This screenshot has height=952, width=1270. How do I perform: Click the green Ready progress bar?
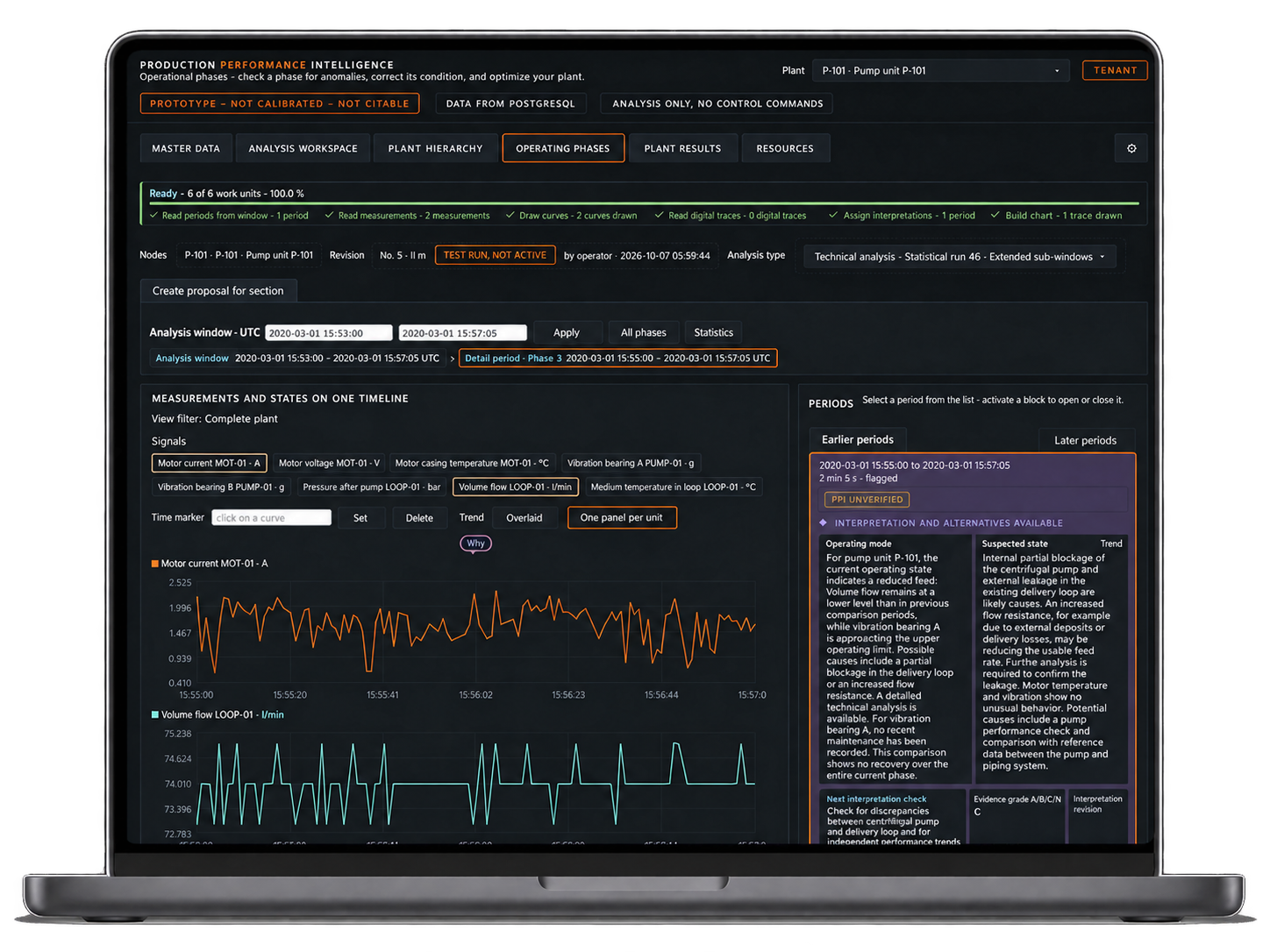[x=644, y=203]
